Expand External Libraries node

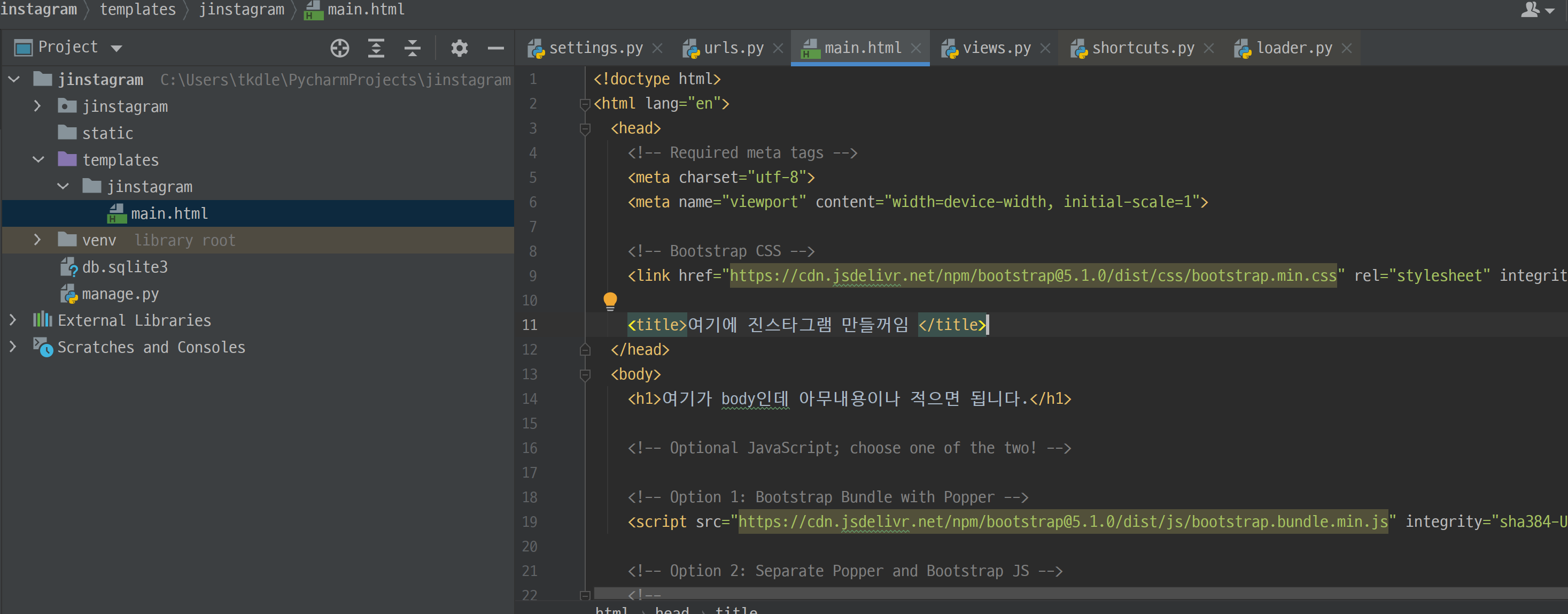[x=13, y=320]
